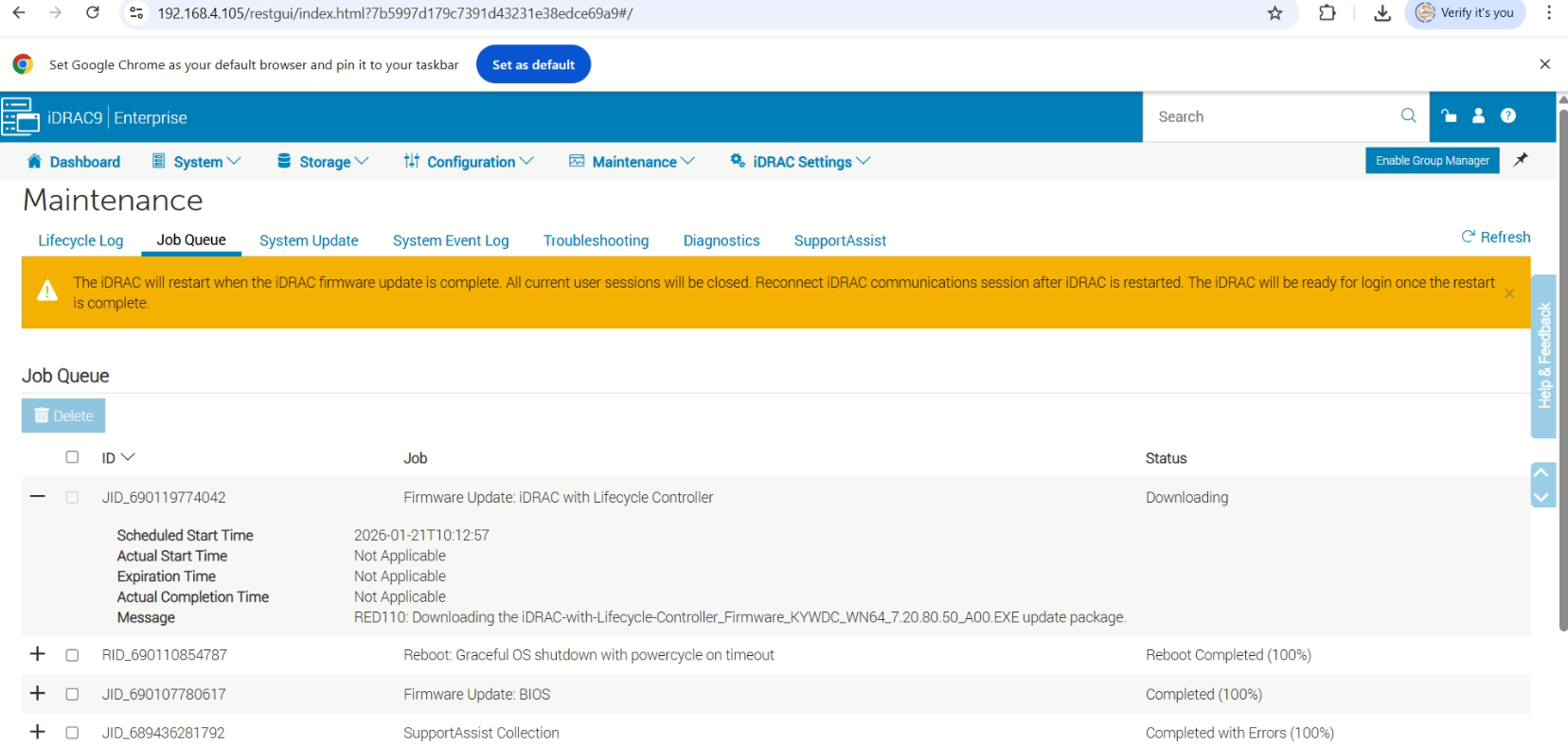Open the help question mark icon
Viewport: 1568px width, 745px height.
pyautogui.click(x=1508, y=115)
